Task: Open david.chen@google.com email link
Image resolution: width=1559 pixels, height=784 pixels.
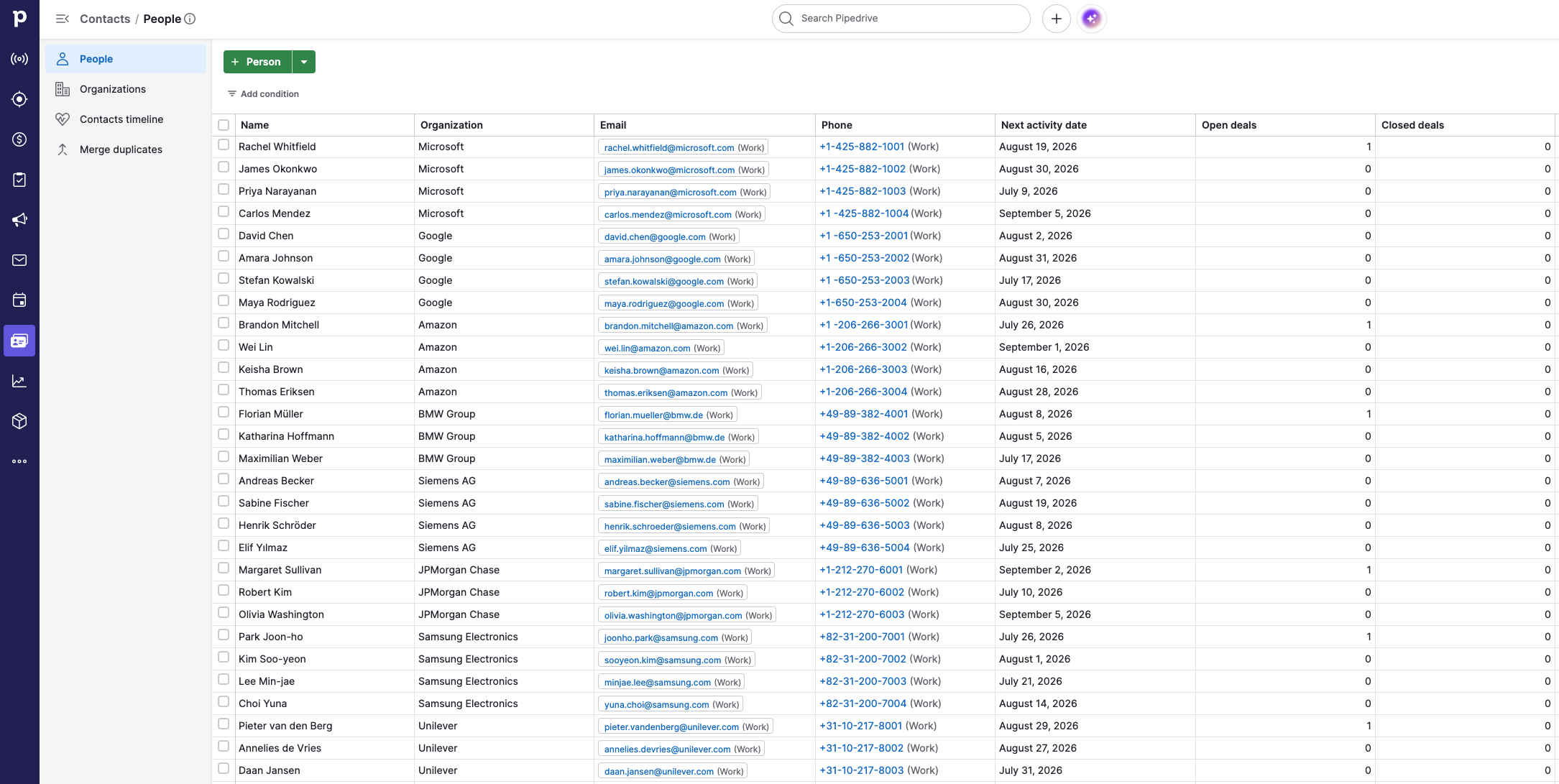Action: pos(655,237)
